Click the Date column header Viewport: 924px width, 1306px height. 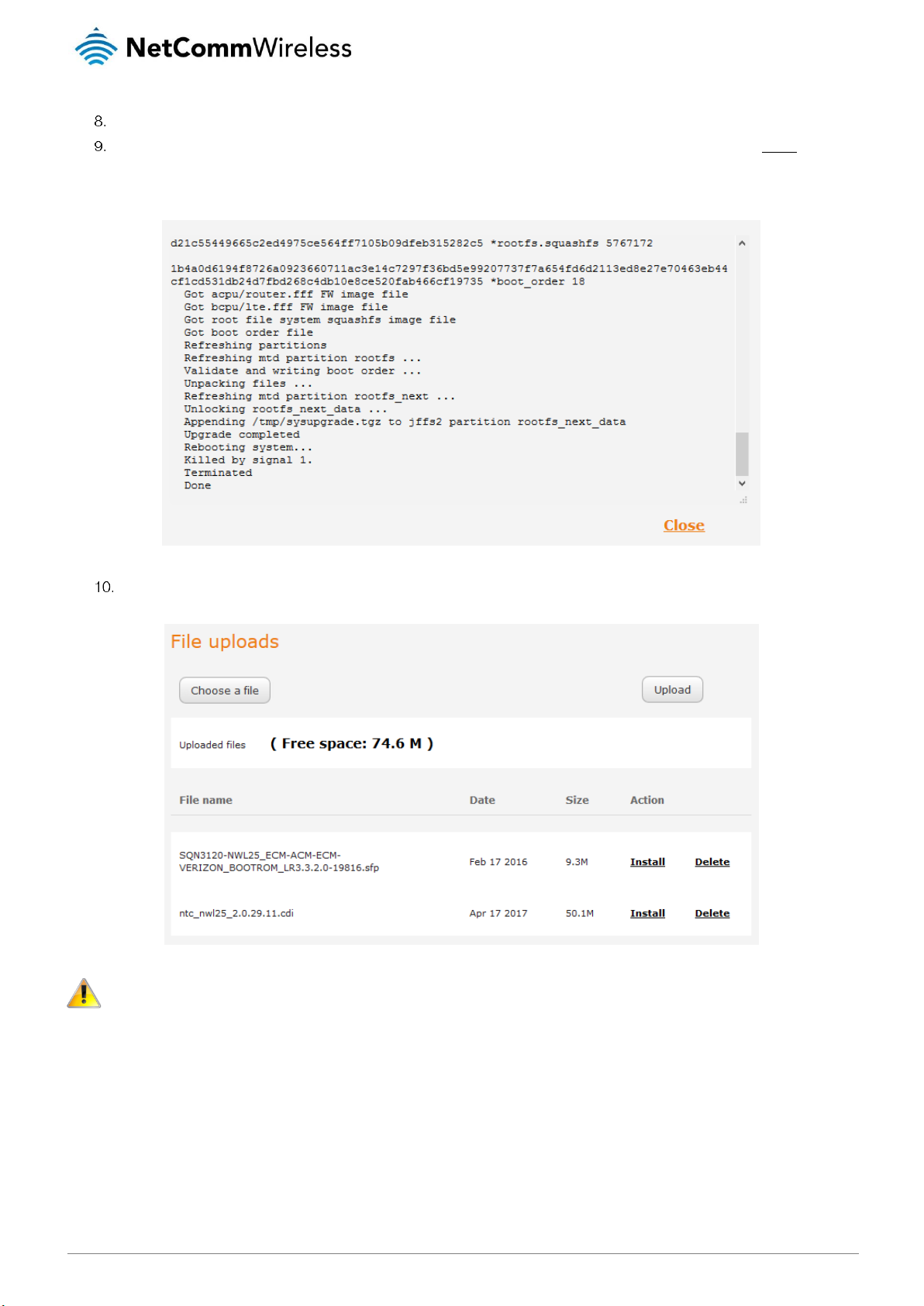click(x=481, y=800)
